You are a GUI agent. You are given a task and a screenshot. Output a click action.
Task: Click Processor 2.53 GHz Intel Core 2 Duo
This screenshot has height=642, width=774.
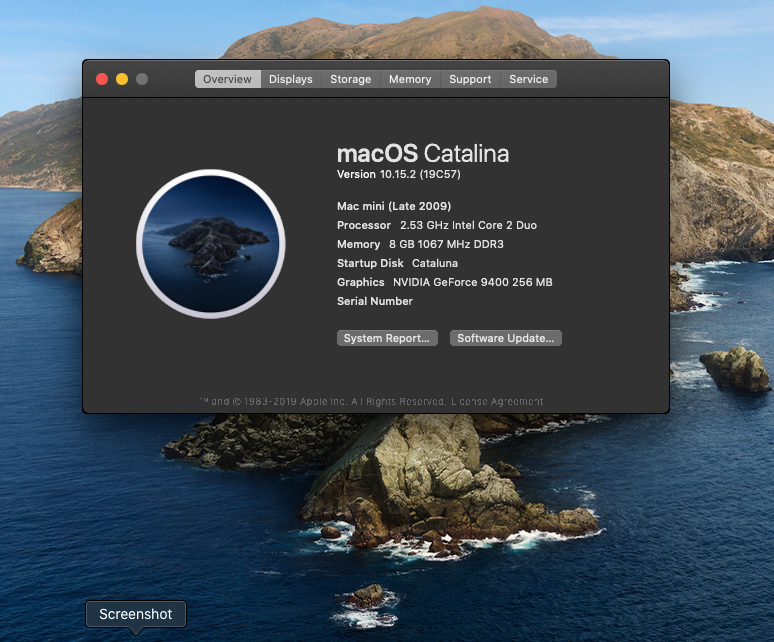(437, 225)
